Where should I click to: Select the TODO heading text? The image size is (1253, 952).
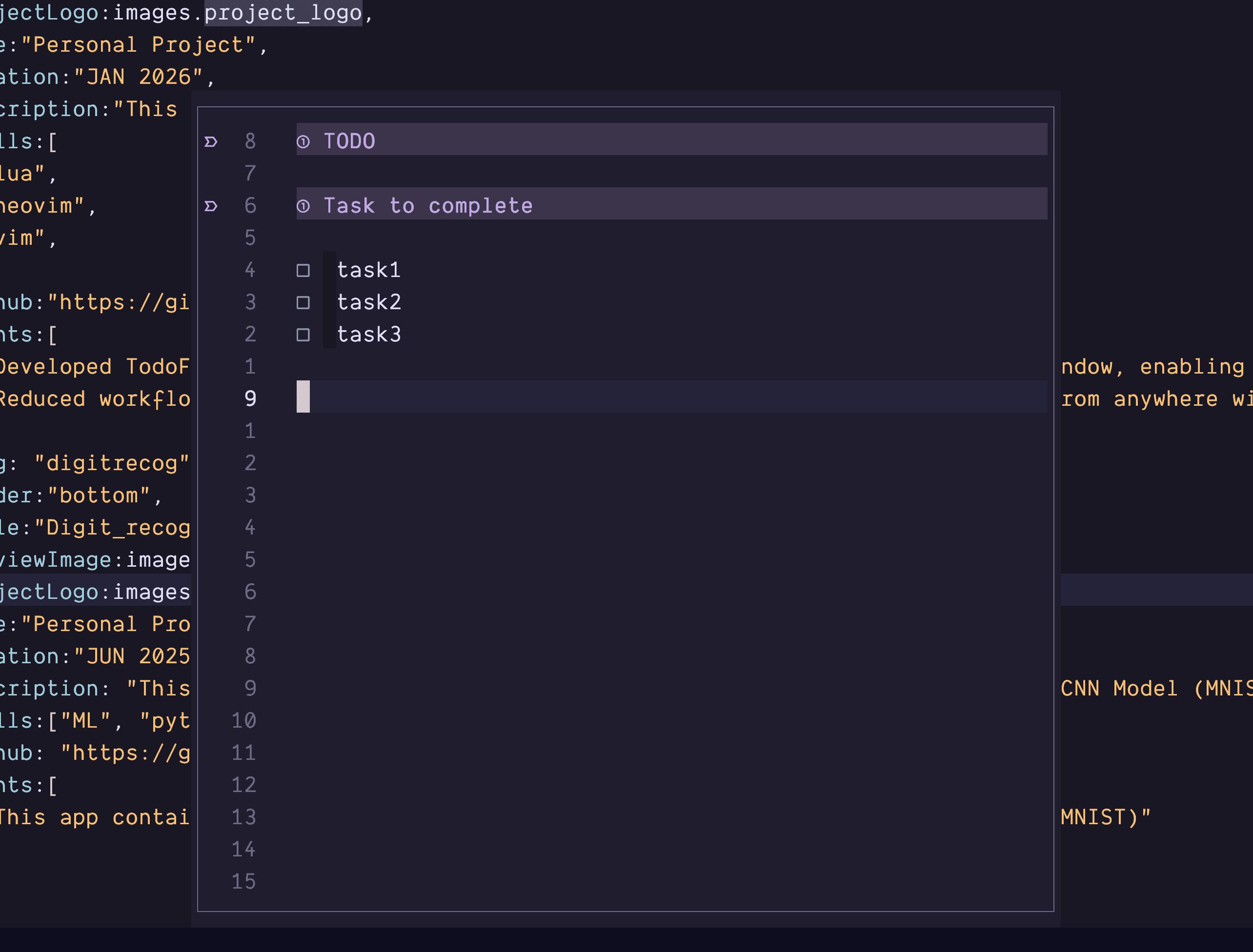pos(349,141)
